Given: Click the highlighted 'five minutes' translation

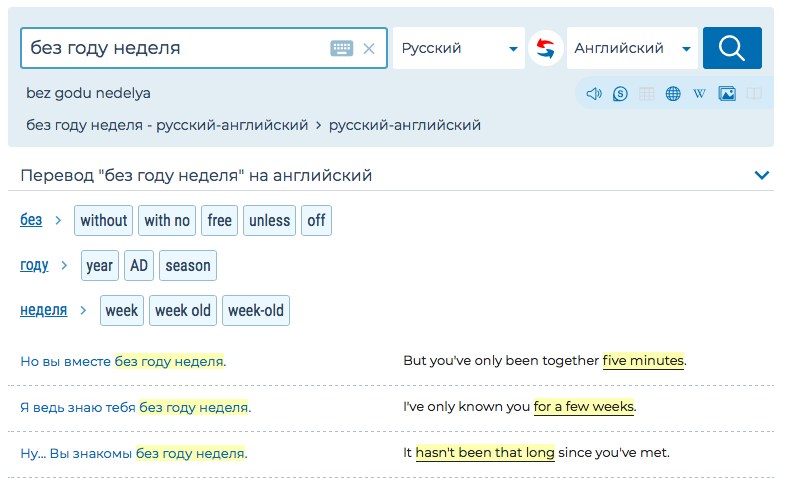Looking at the screenshot, I should coord(643,361).
